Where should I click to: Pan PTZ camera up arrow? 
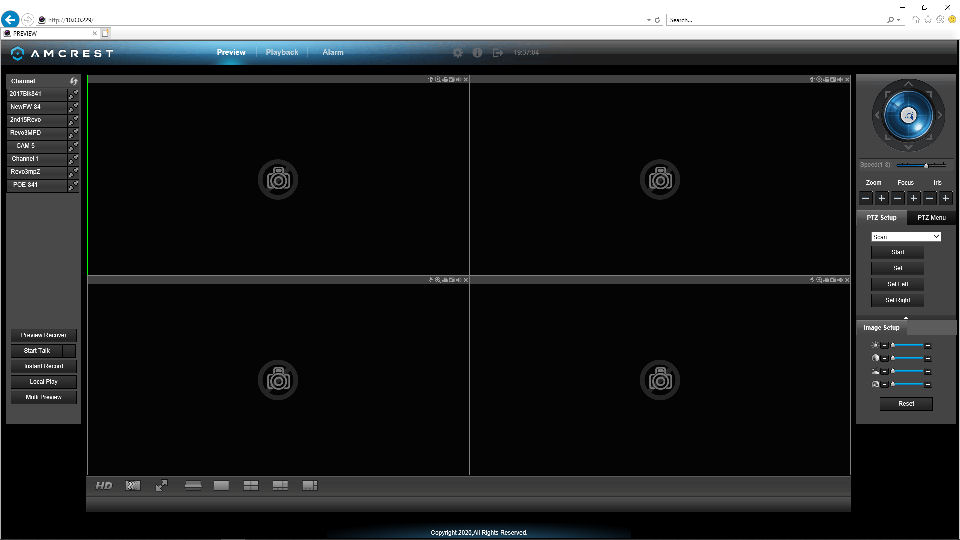click(909, 84)
